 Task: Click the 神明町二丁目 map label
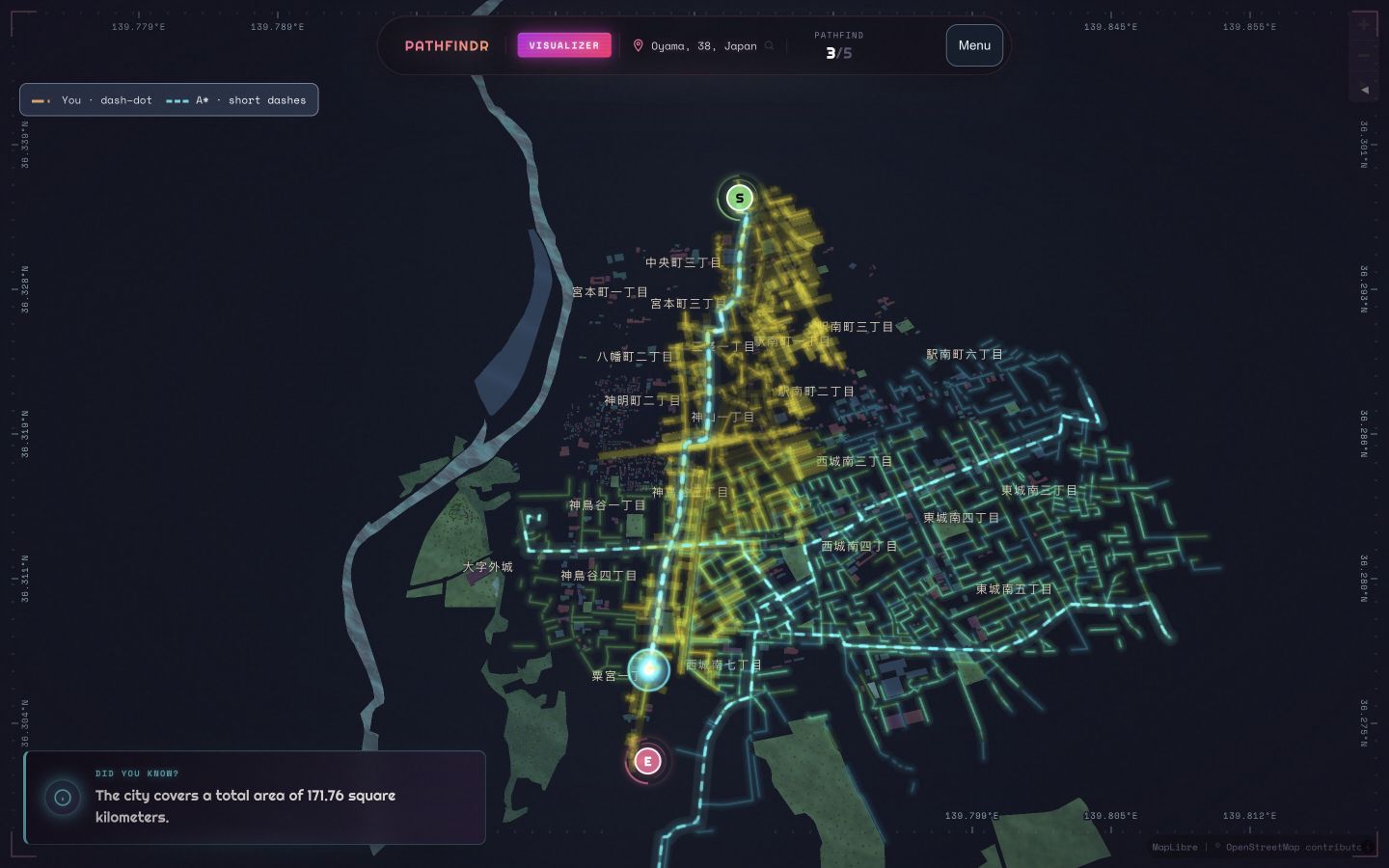642,400
